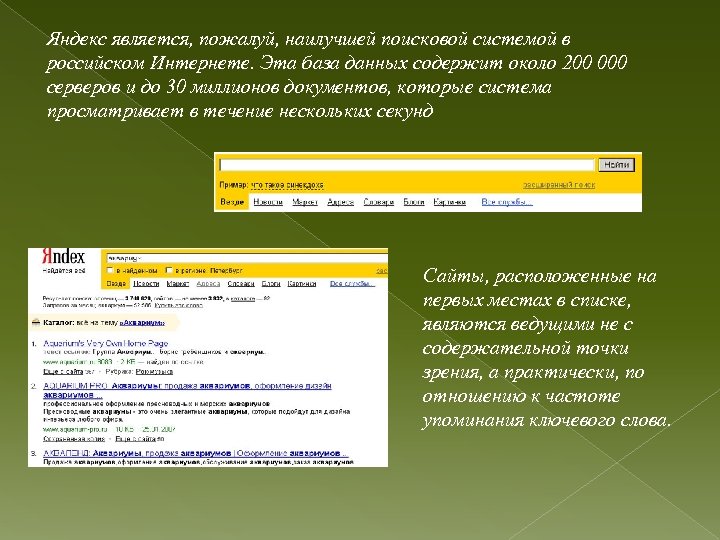The width and height of the screenshot is (720, 540).
Task: Open Словари tab on results page
Action: click(241, 284)
